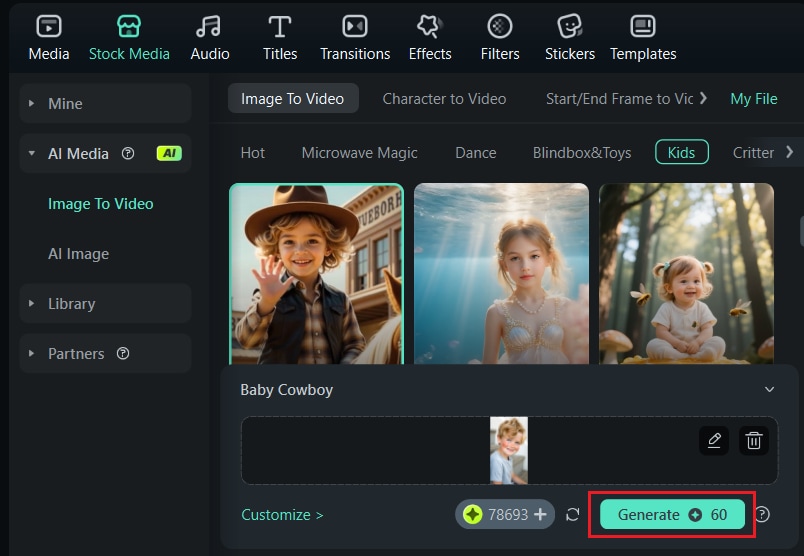Select the Titles icon
The height and width of the screenshot is (556, 804).
click(279, 26)
